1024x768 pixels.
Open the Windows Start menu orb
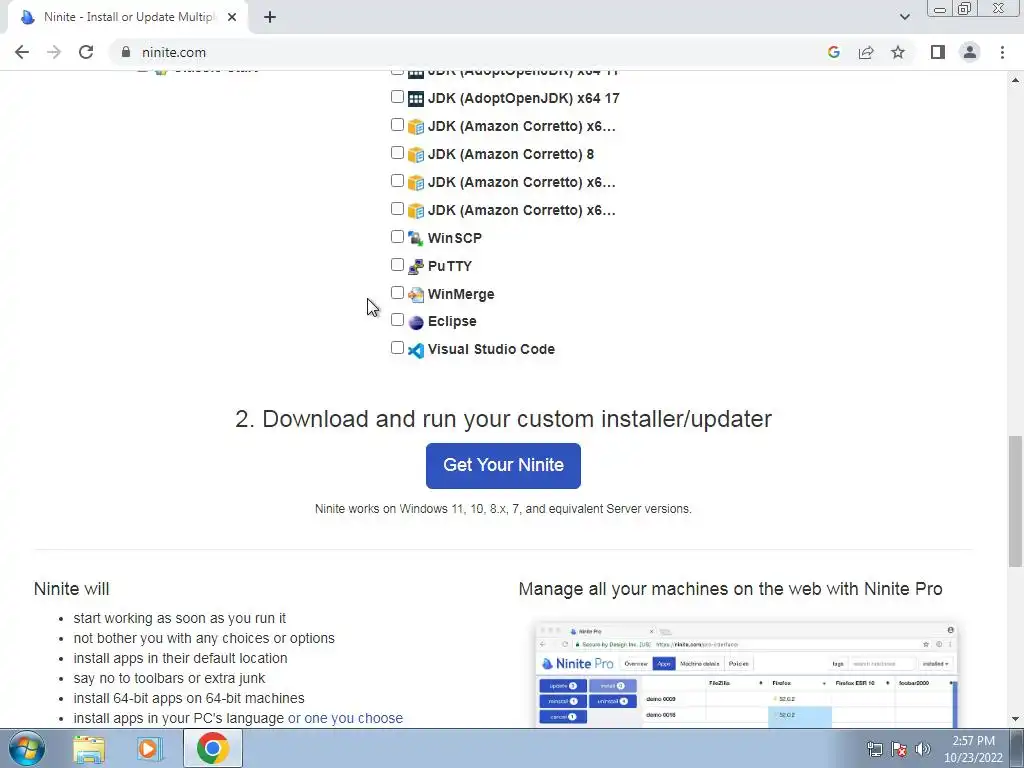pyautogui.click(x=26, y=748)
